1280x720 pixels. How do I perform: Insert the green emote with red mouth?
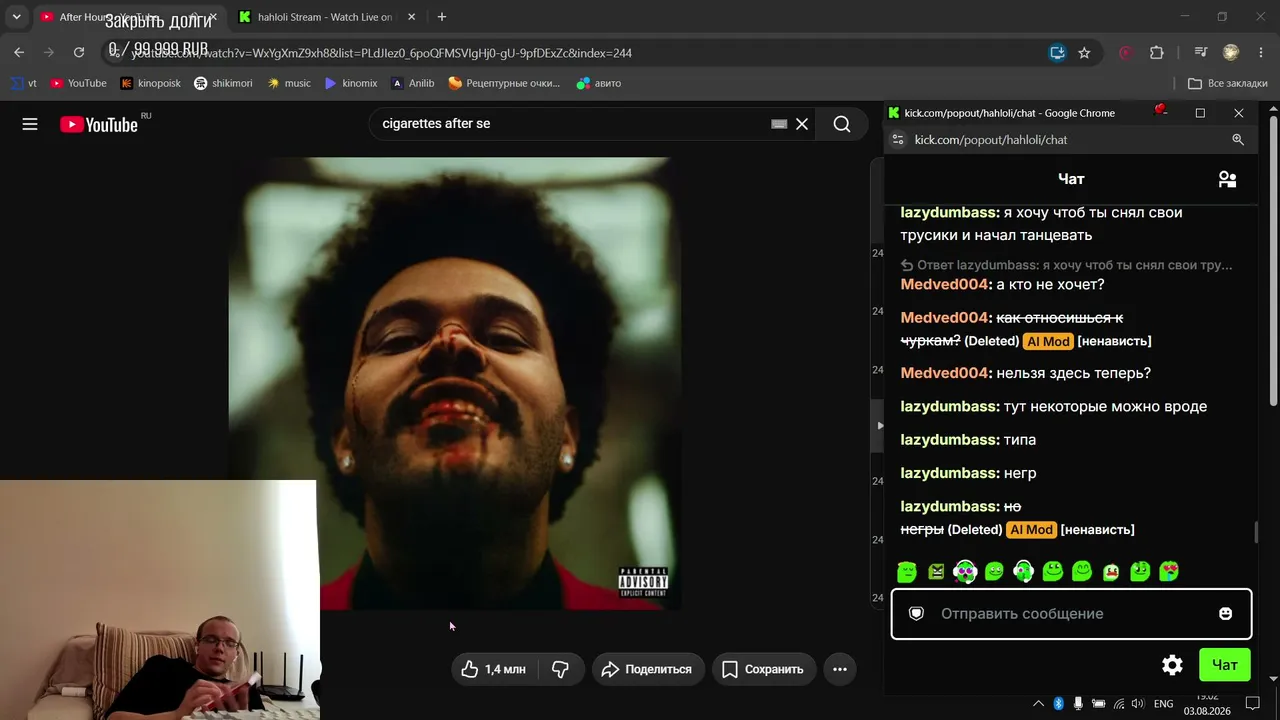point(1111,571)
